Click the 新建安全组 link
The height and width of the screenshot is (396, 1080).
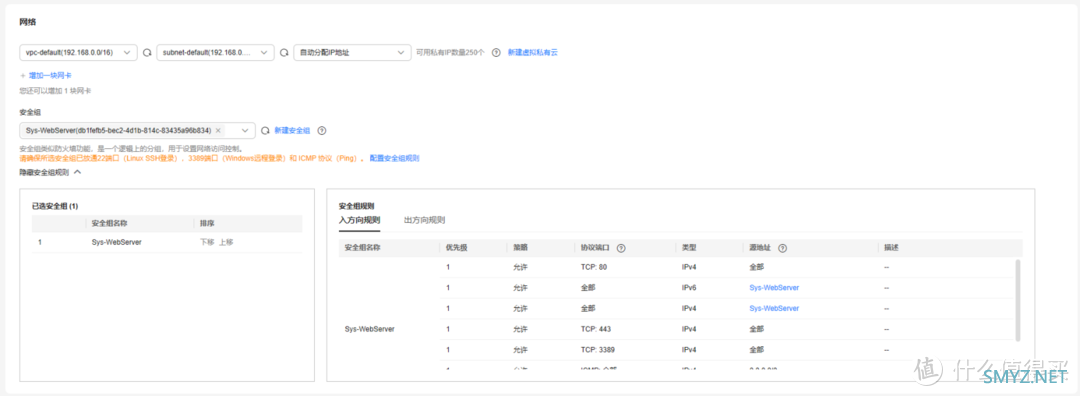coord(292,130)
